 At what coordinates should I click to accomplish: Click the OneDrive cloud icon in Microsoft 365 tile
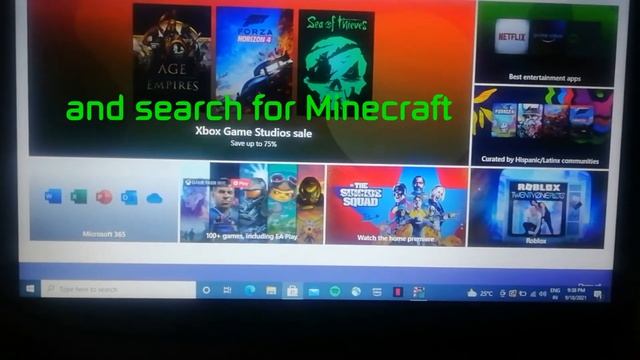tap(154, 199)
